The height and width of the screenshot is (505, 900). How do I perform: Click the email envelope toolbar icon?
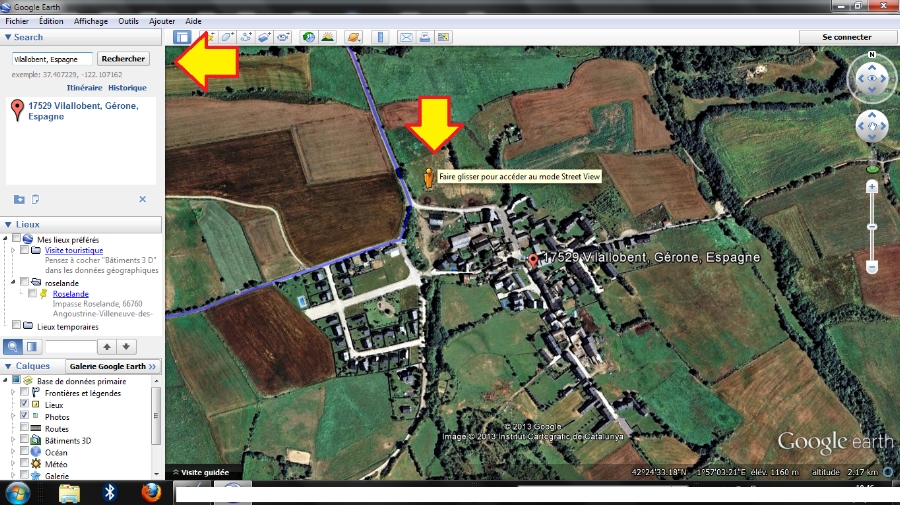point(406,37)
